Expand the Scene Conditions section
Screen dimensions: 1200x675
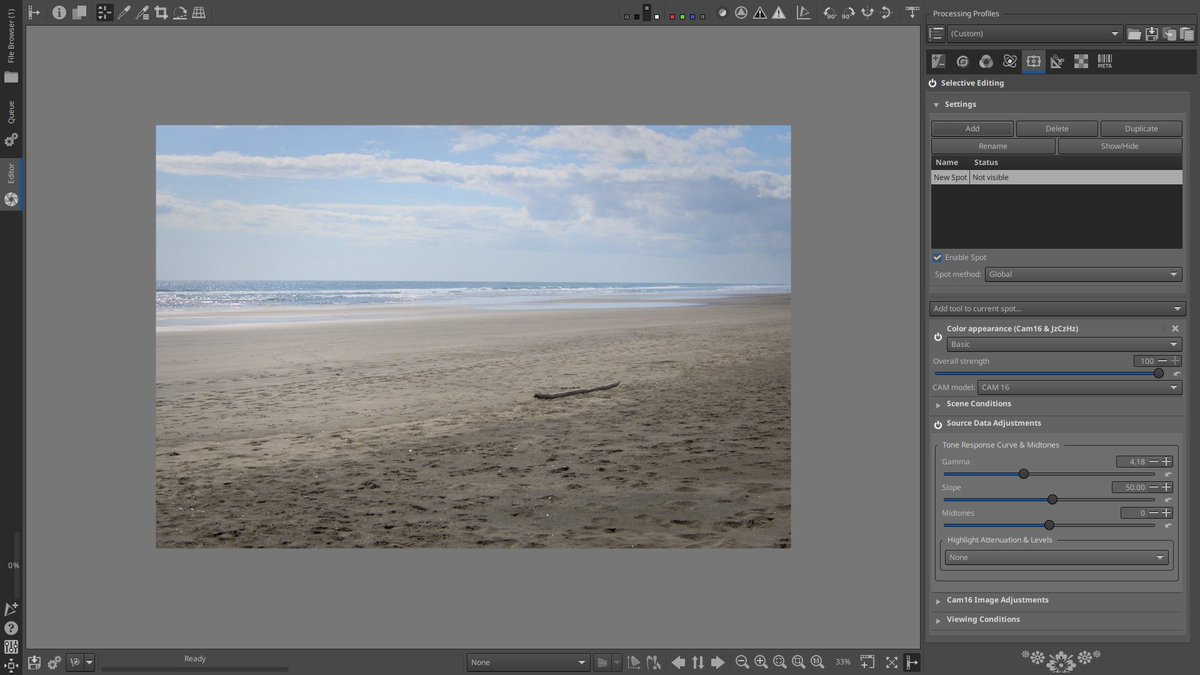coord(978,404)
